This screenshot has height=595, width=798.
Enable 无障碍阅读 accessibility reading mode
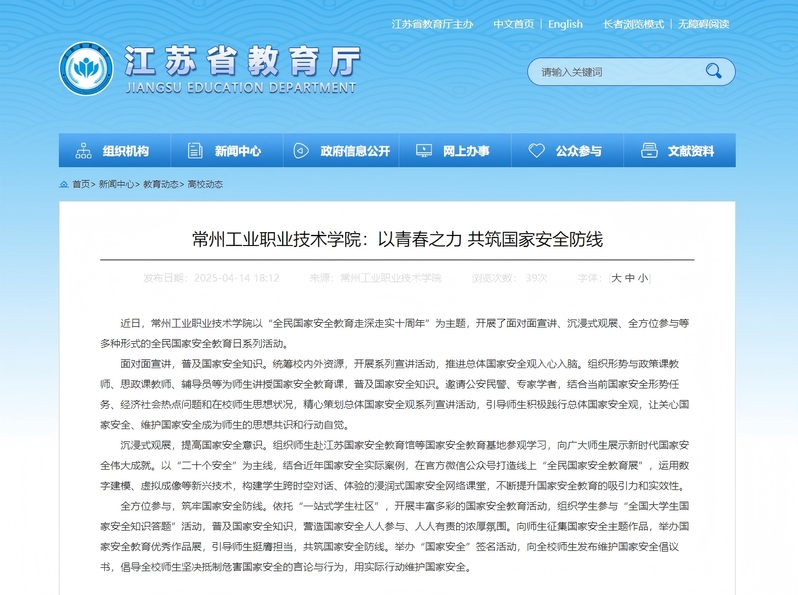coord(704,24)
